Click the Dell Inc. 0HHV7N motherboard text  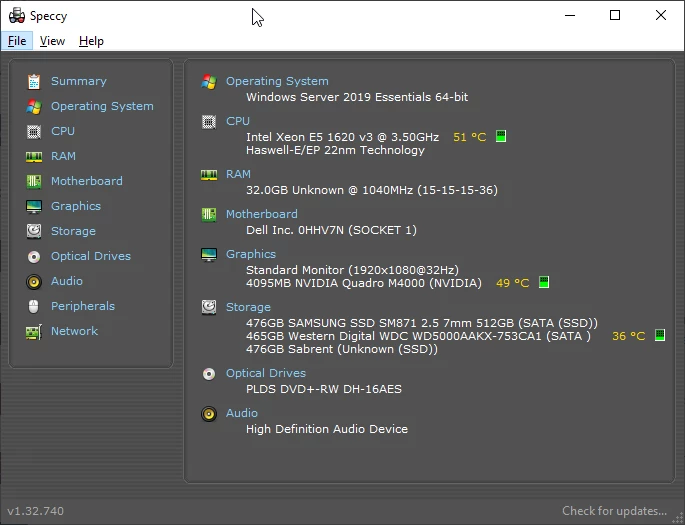pyautogui.click(x=331, y=230)
